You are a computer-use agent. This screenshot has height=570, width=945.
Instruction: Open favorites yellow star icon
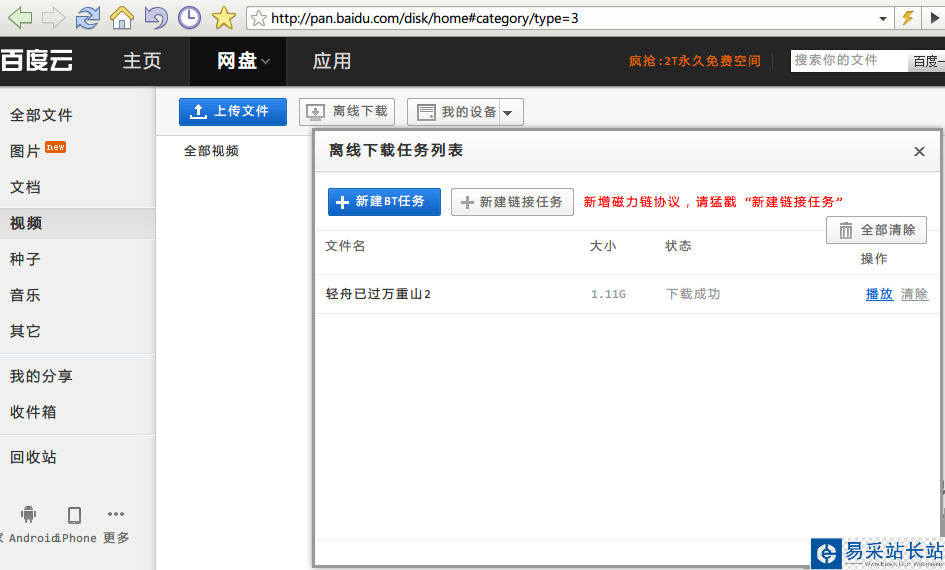(x=224, y=17)
